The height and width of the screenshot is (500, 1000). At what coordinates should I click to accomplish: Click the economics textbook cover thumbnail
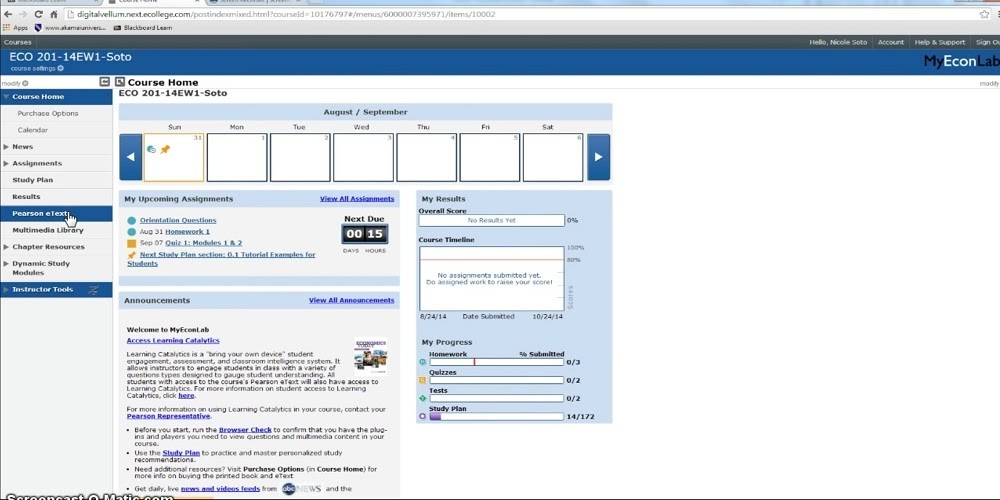370,355
